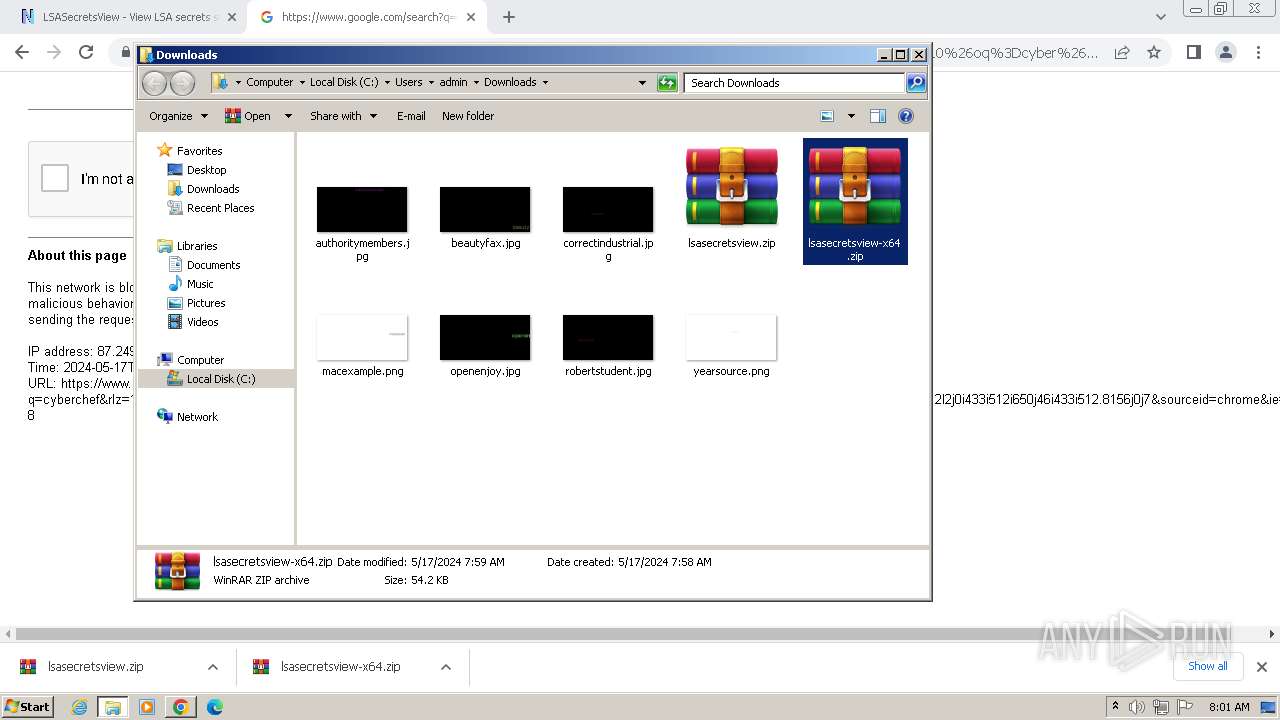Select the openenjoy.jpg thumbnail
1280x720 pixels.
(485, 337)
